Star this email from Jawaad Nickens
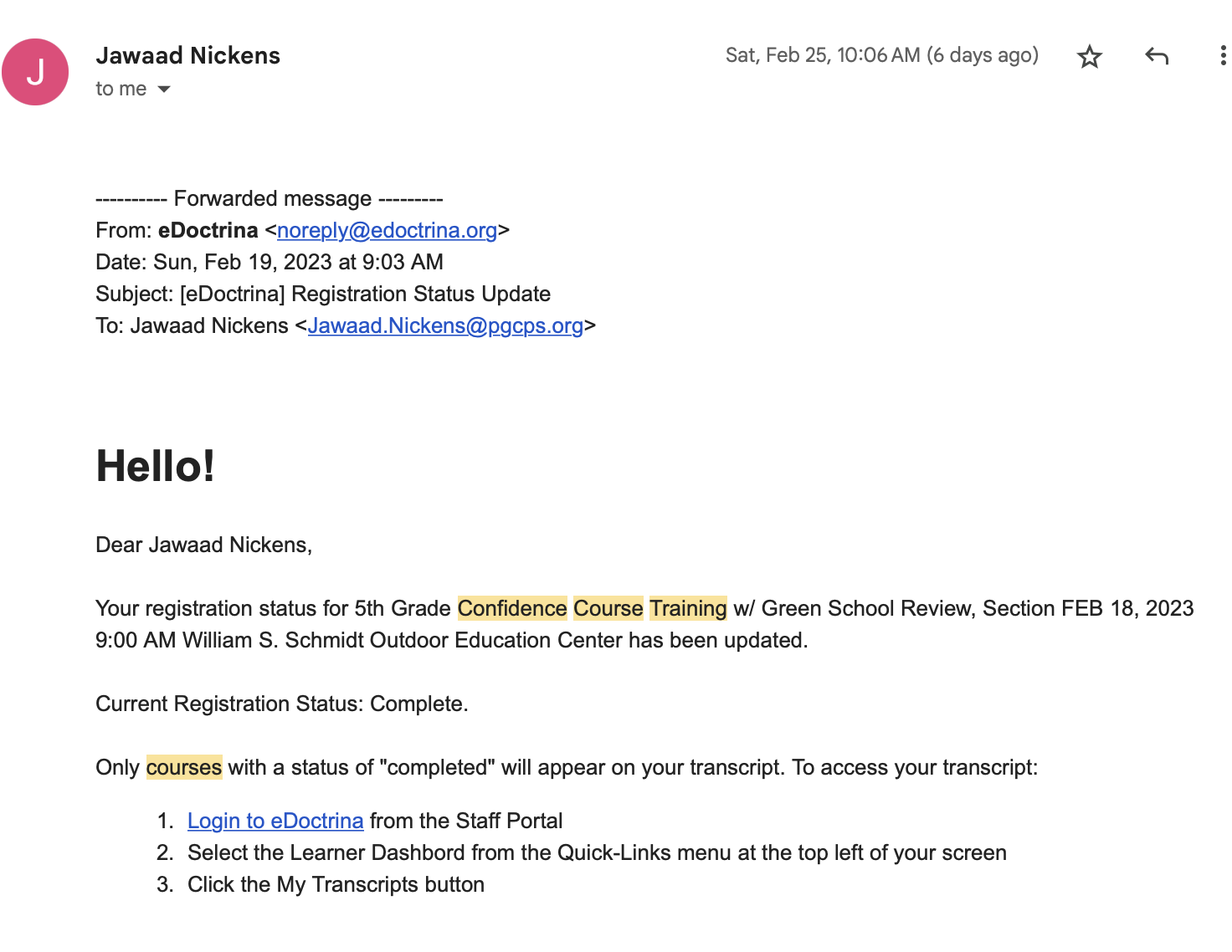 (x=1089, y=56)
